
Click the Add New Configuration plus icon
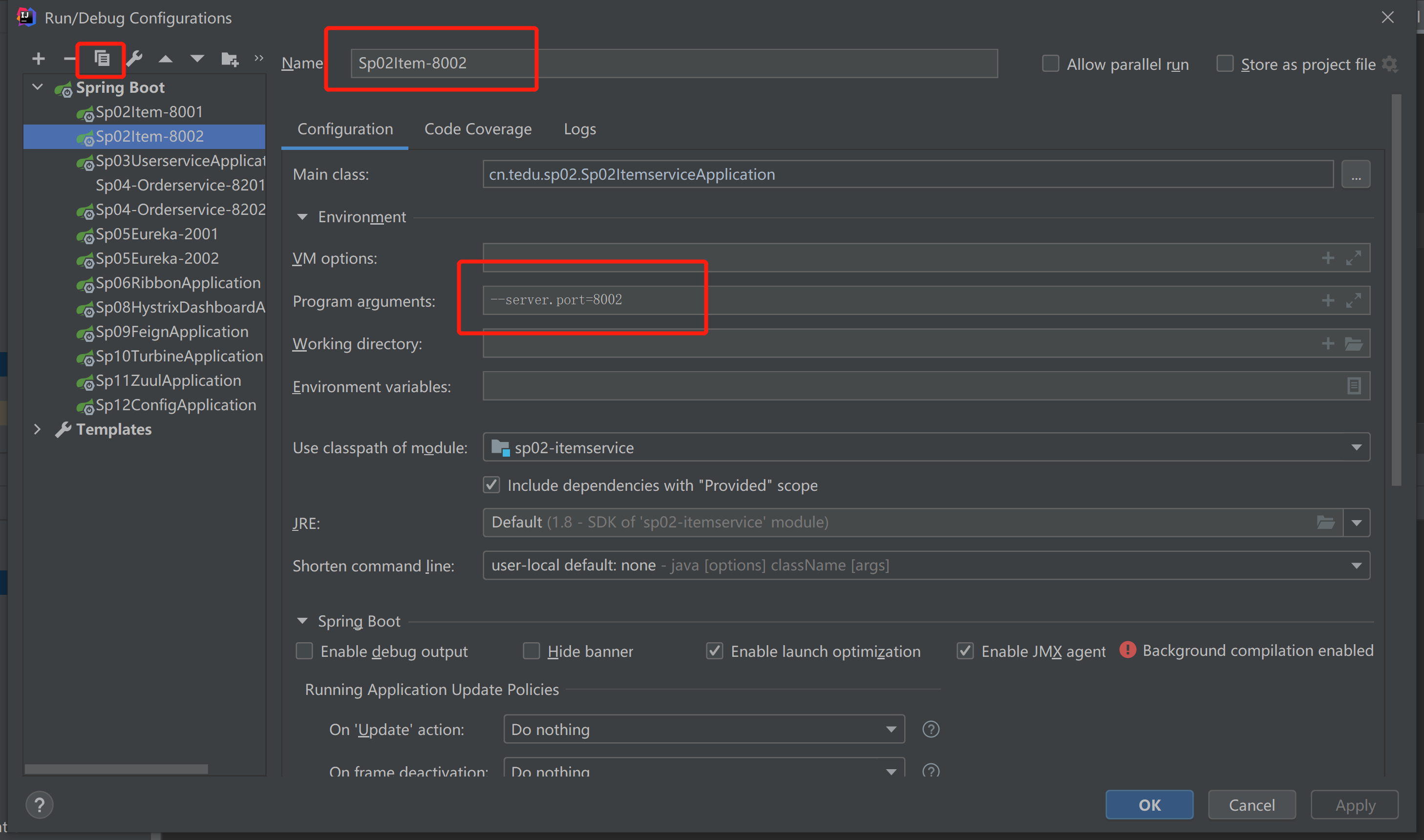click(39, 59)
